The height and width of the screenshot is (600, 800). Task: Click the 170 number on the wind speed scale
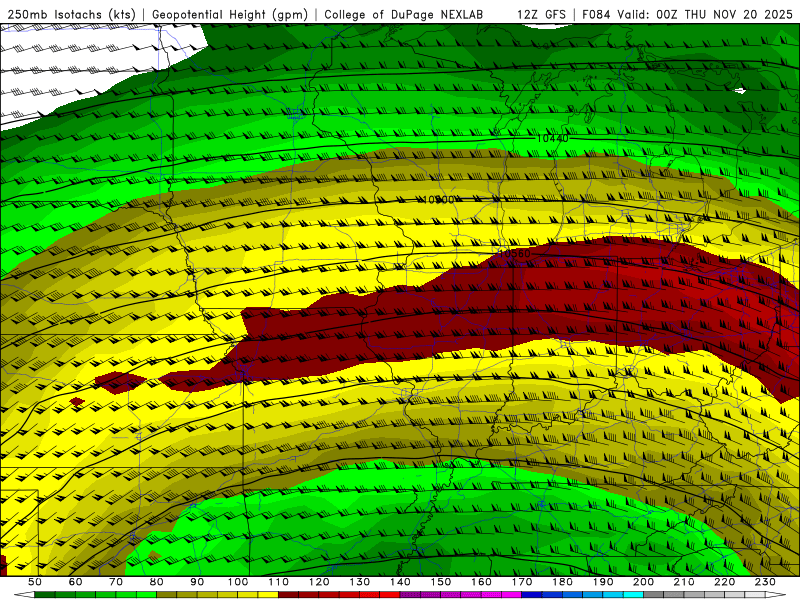[522, 582]
